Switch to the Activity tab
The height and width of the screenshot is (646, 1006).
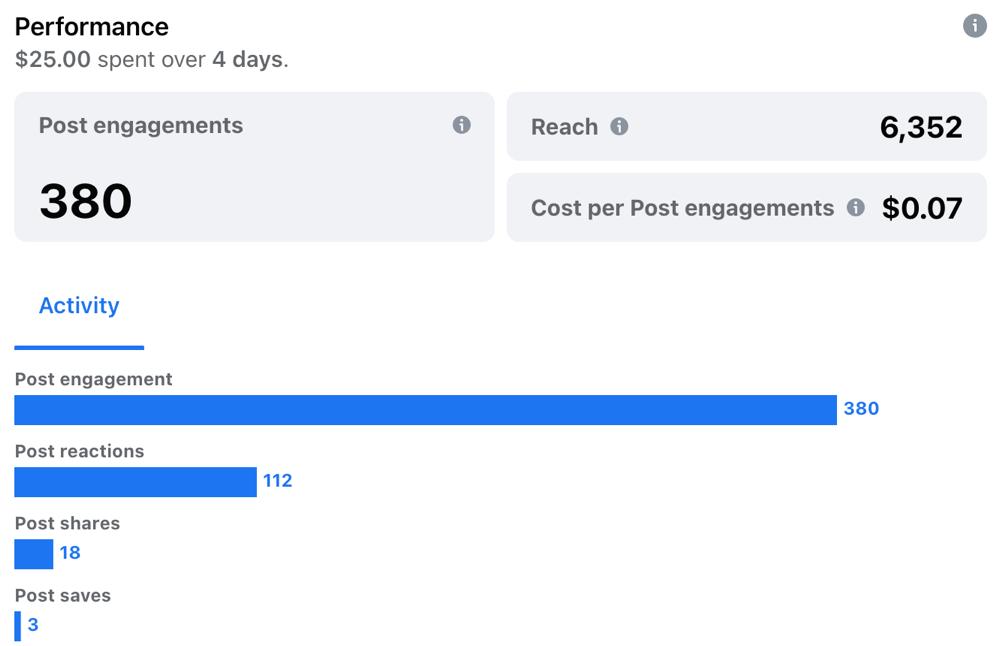pyautogui.click(x=79, y=306)
